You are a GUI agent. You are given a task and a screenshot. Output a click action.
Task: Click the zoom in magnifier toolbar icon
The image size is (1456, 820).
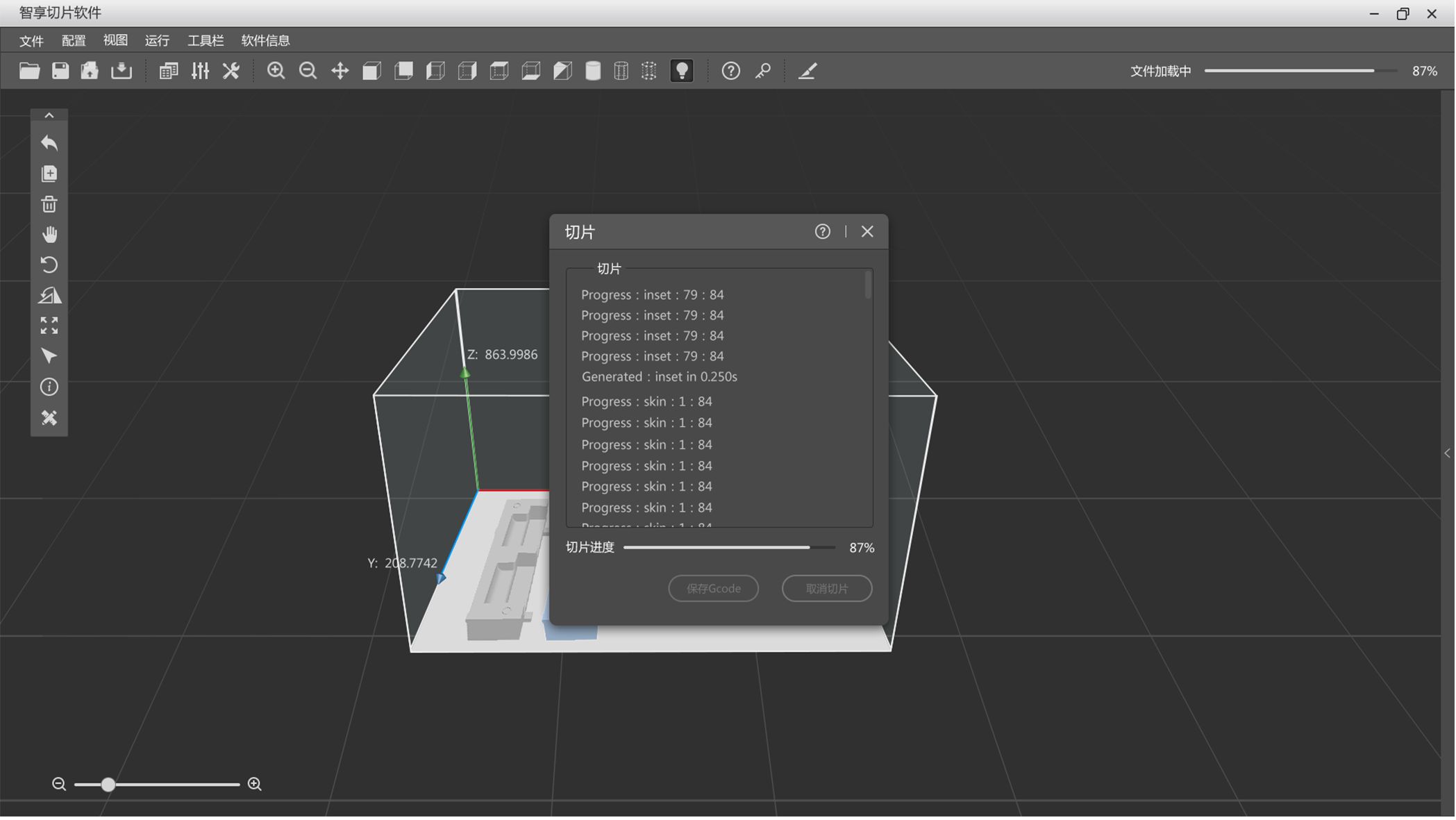tap(276, 71)
